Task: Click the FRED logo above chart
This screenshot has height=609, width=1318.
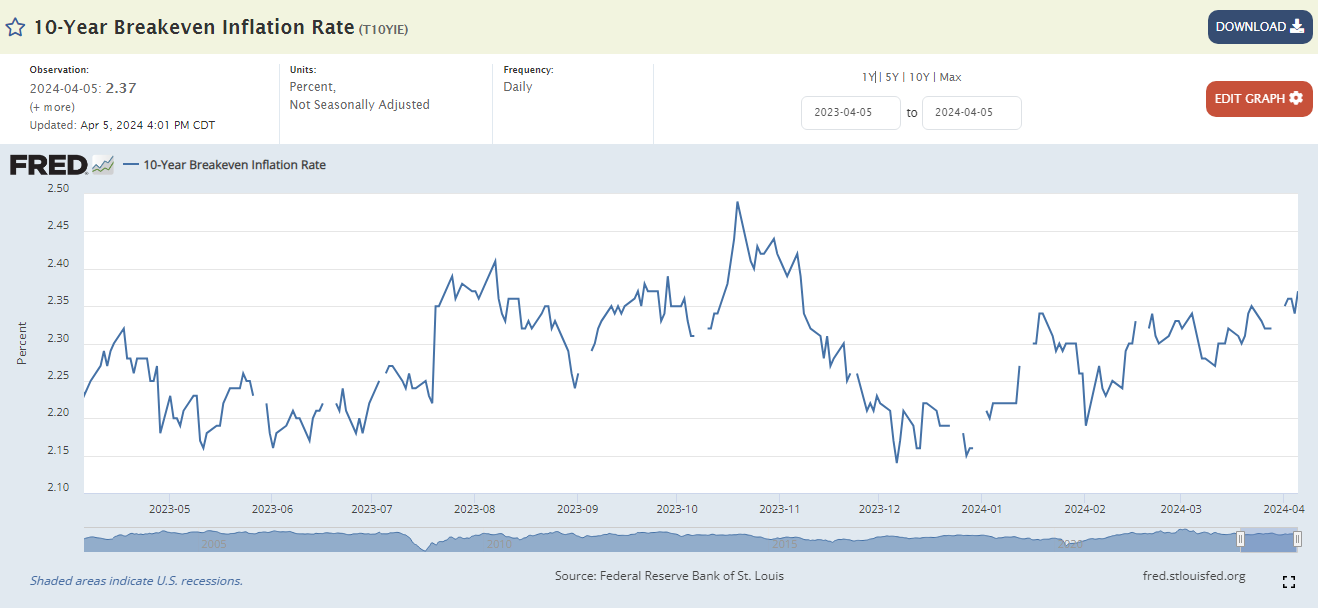Action: click(49, 165)
